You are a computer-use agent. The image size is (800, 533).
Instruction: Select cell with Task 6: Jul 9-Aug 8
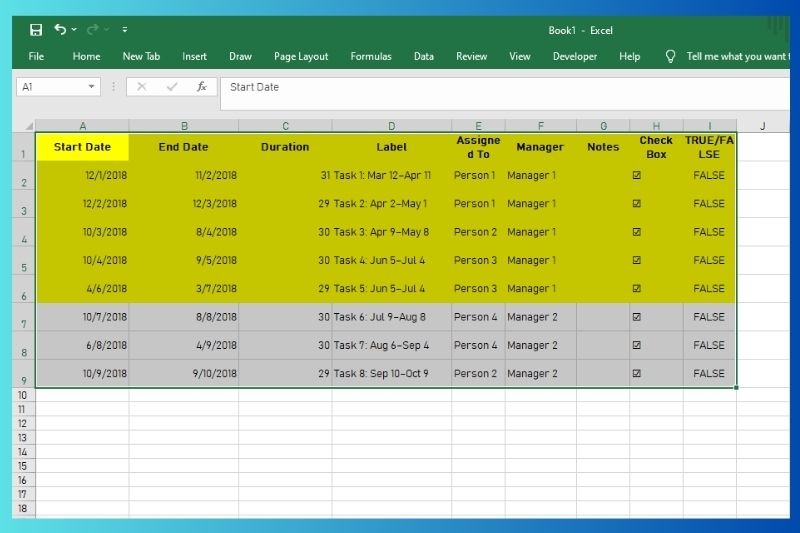tap(392, 317)
